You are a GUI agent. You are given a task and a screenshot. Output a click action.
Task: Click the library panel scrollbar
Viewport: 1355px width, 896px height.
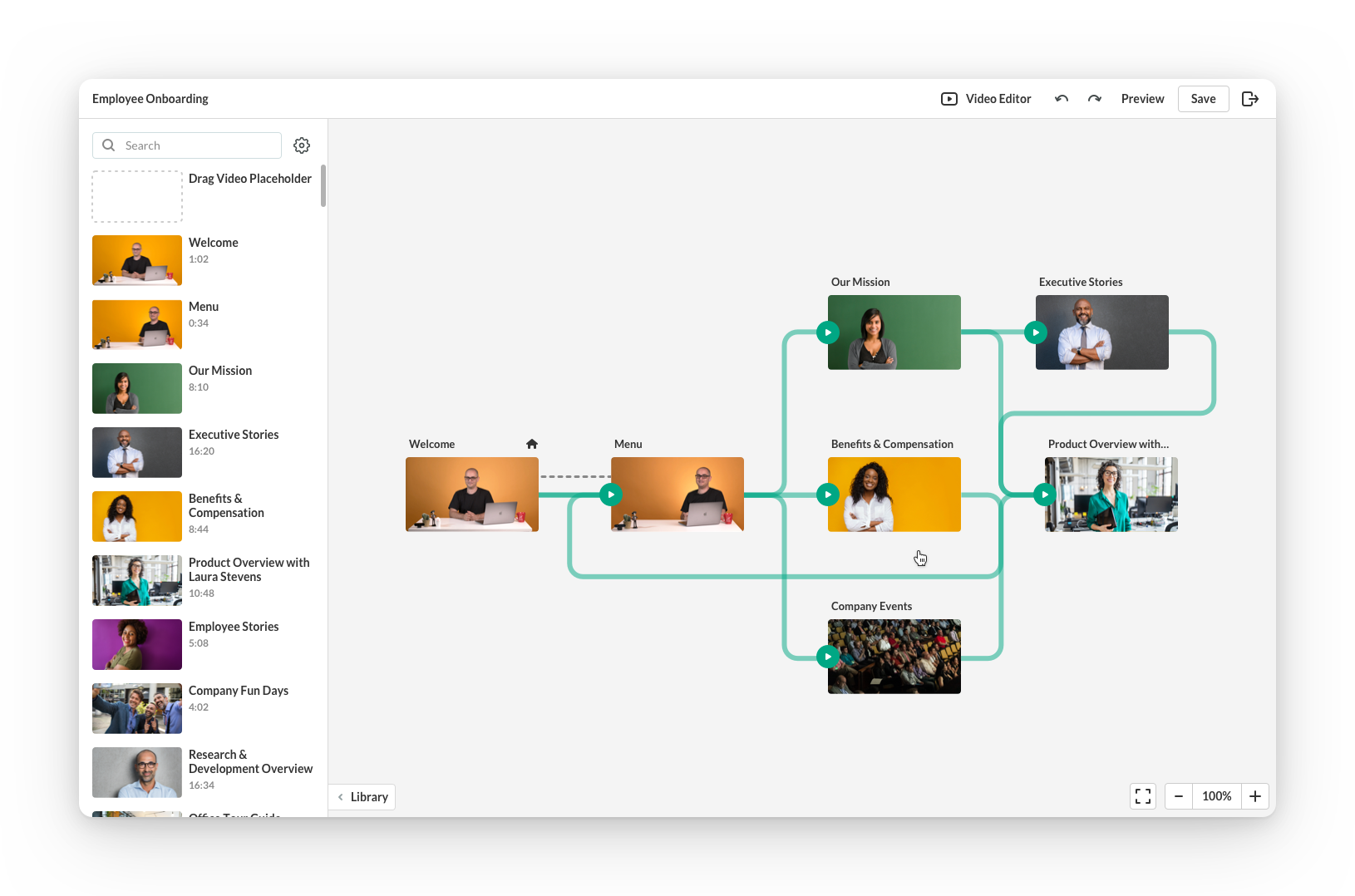(323, 186)
